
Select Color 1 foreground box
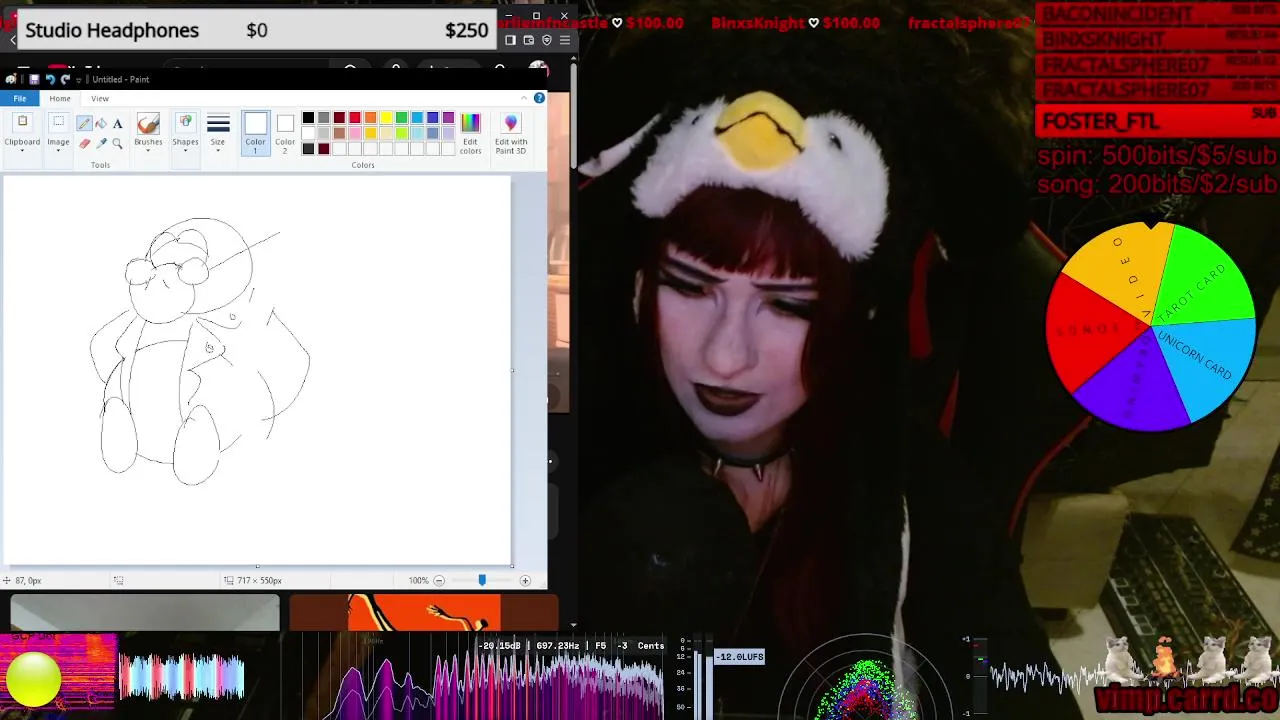pos(255,133)
